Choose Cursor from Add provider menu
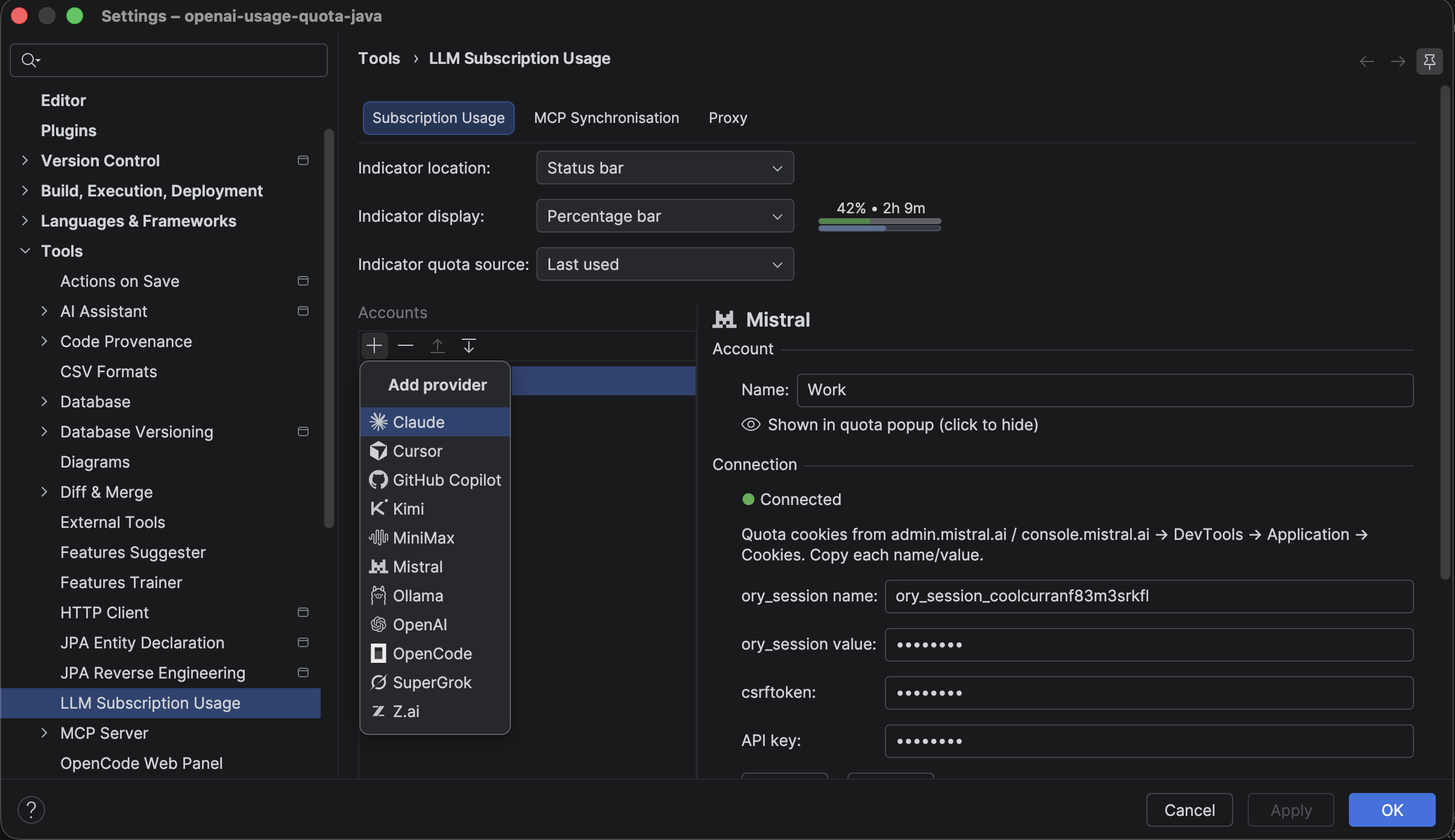The width and height of the screenshot is (1455, 840). [x=435, y=451]
